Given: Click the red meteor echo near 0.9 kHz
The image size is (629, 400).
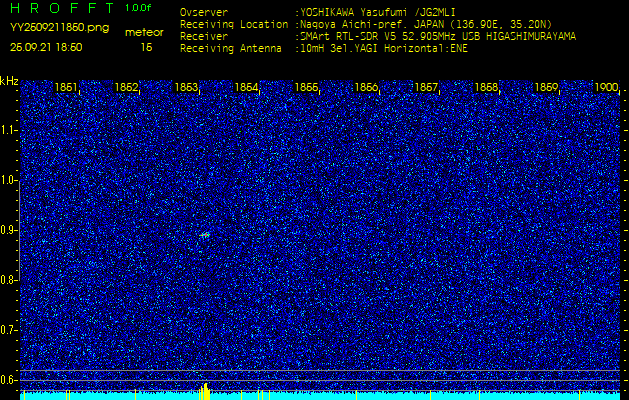Looking at the screenshot, I should click(205, 235).
